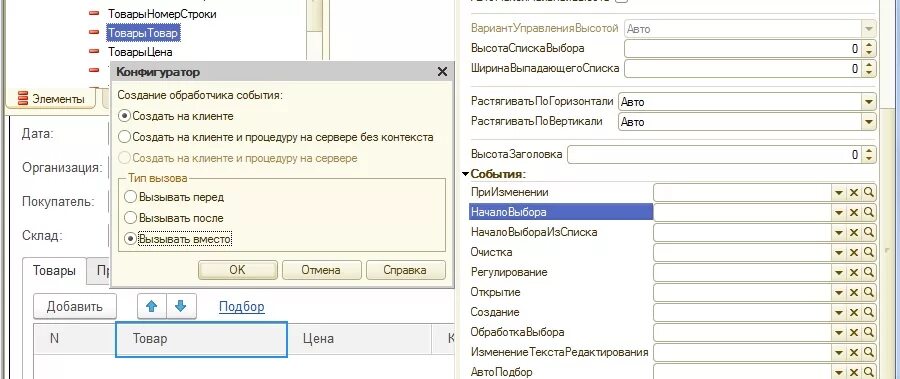Move row up with arrow icon

[x=152, y=306]
